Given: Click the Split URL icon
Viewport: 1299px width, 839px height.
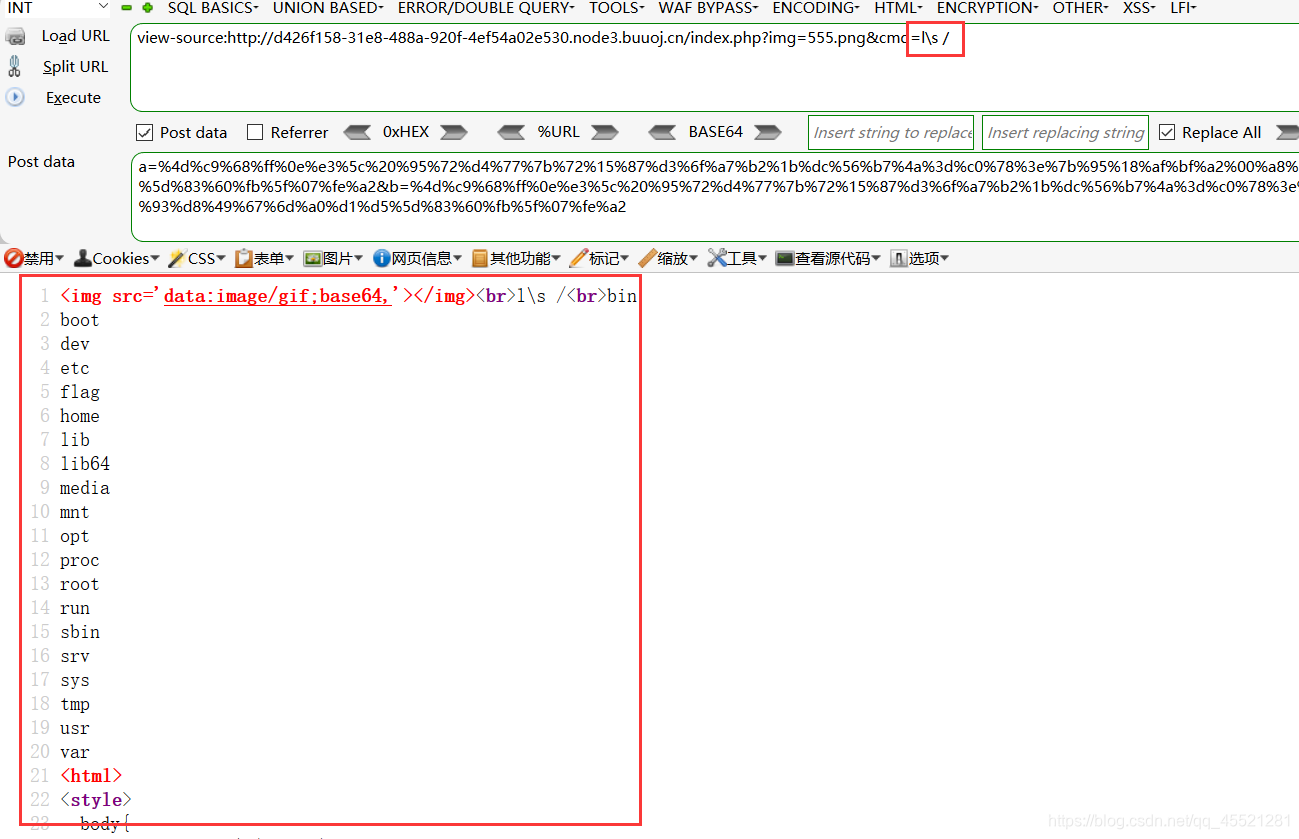Looking at the screenshot, I should (x=14, y=66).
